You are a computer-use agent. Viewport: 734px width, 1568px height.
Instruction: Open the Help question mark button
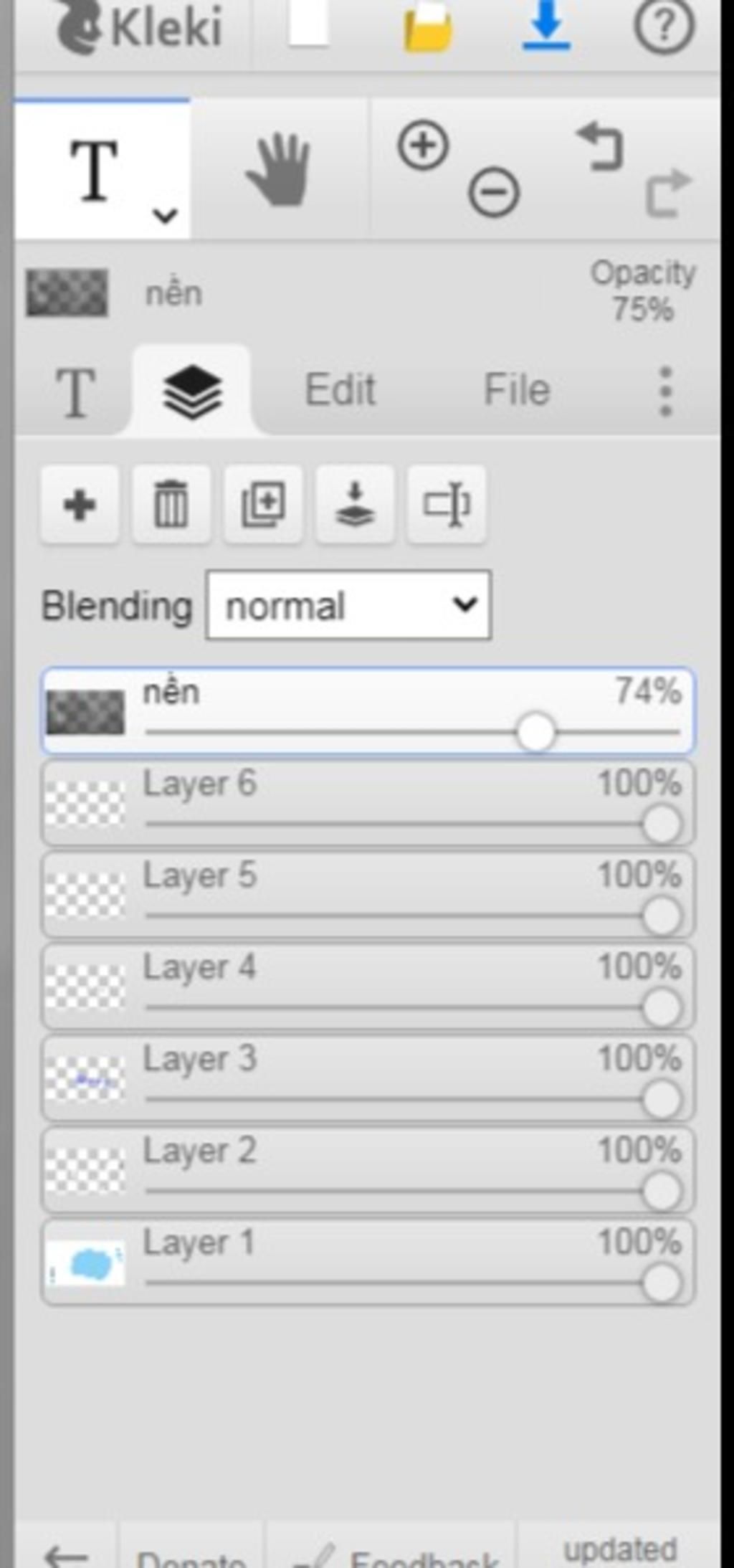(664, 26)
